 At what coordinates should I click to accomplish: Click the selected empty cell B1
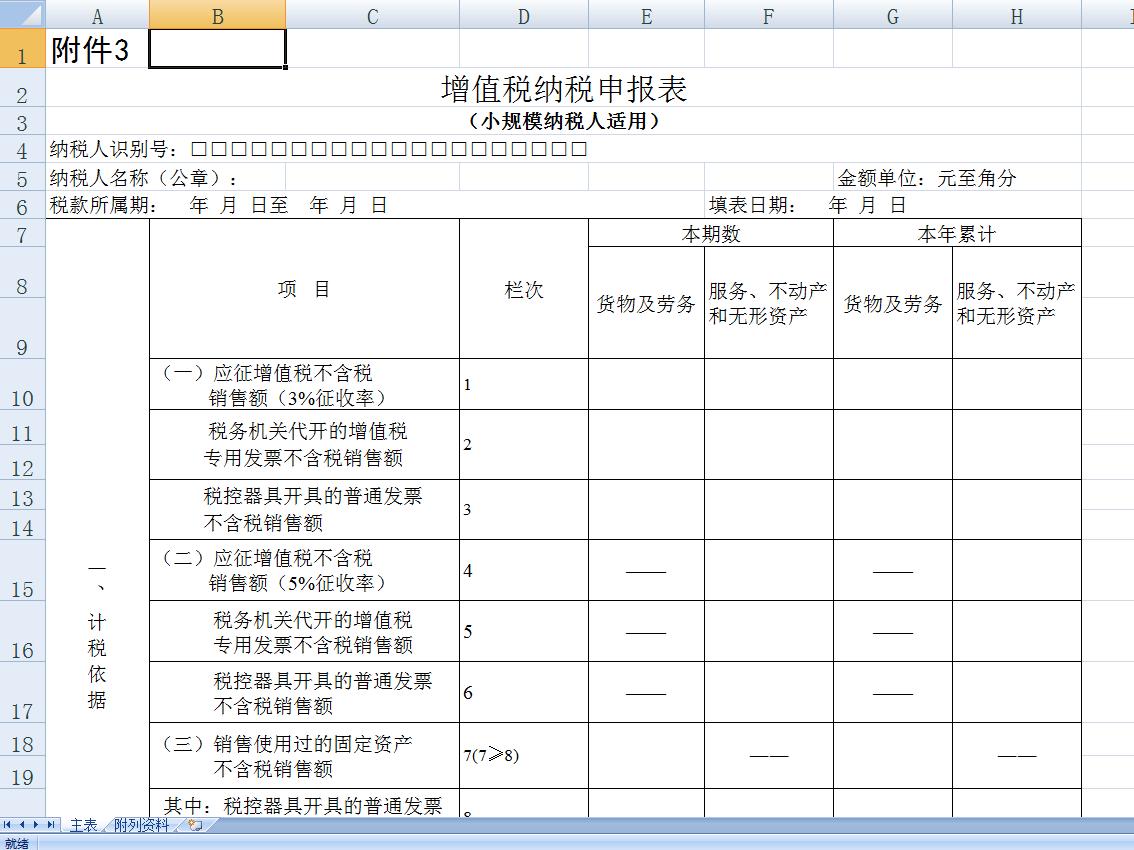click(218, 49)
